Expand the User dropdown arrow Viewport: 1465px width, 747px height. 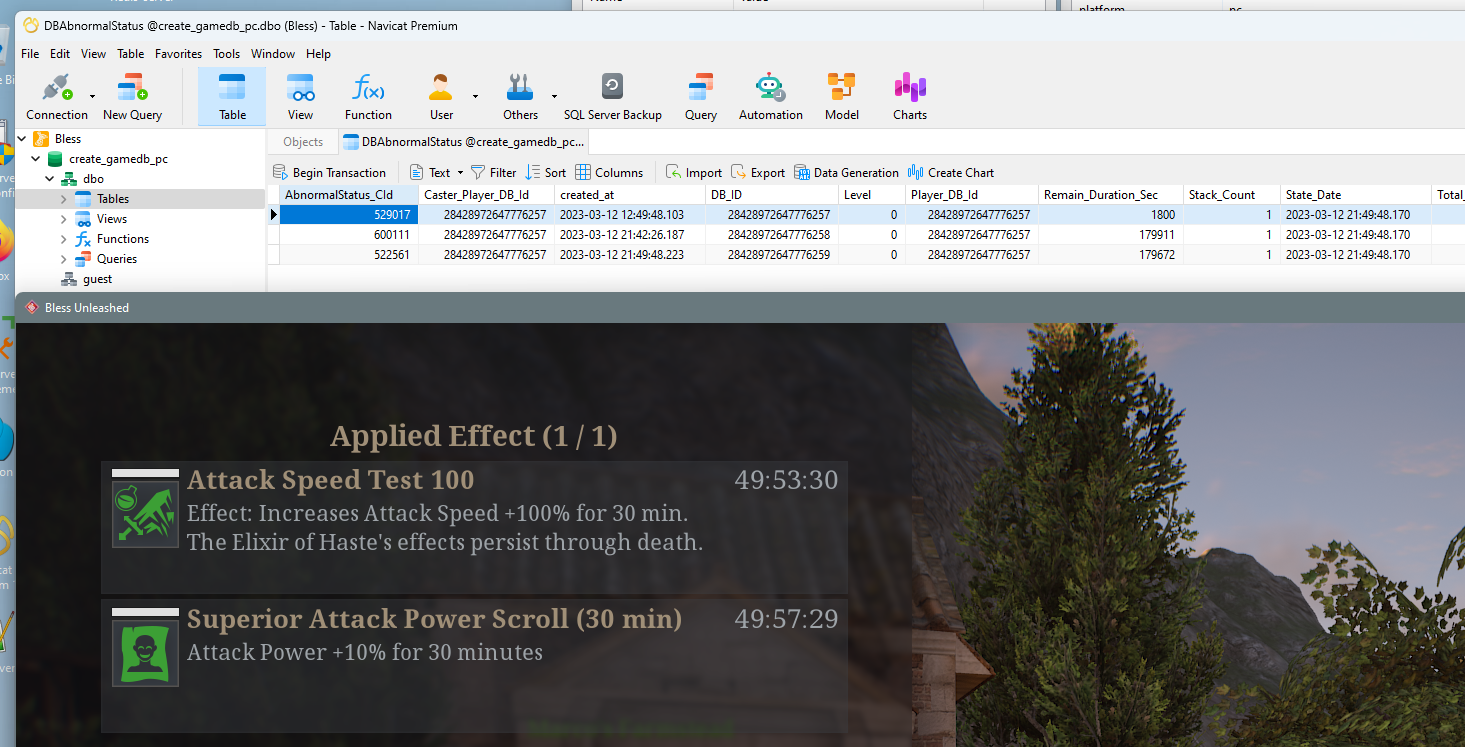pos(475,97)
